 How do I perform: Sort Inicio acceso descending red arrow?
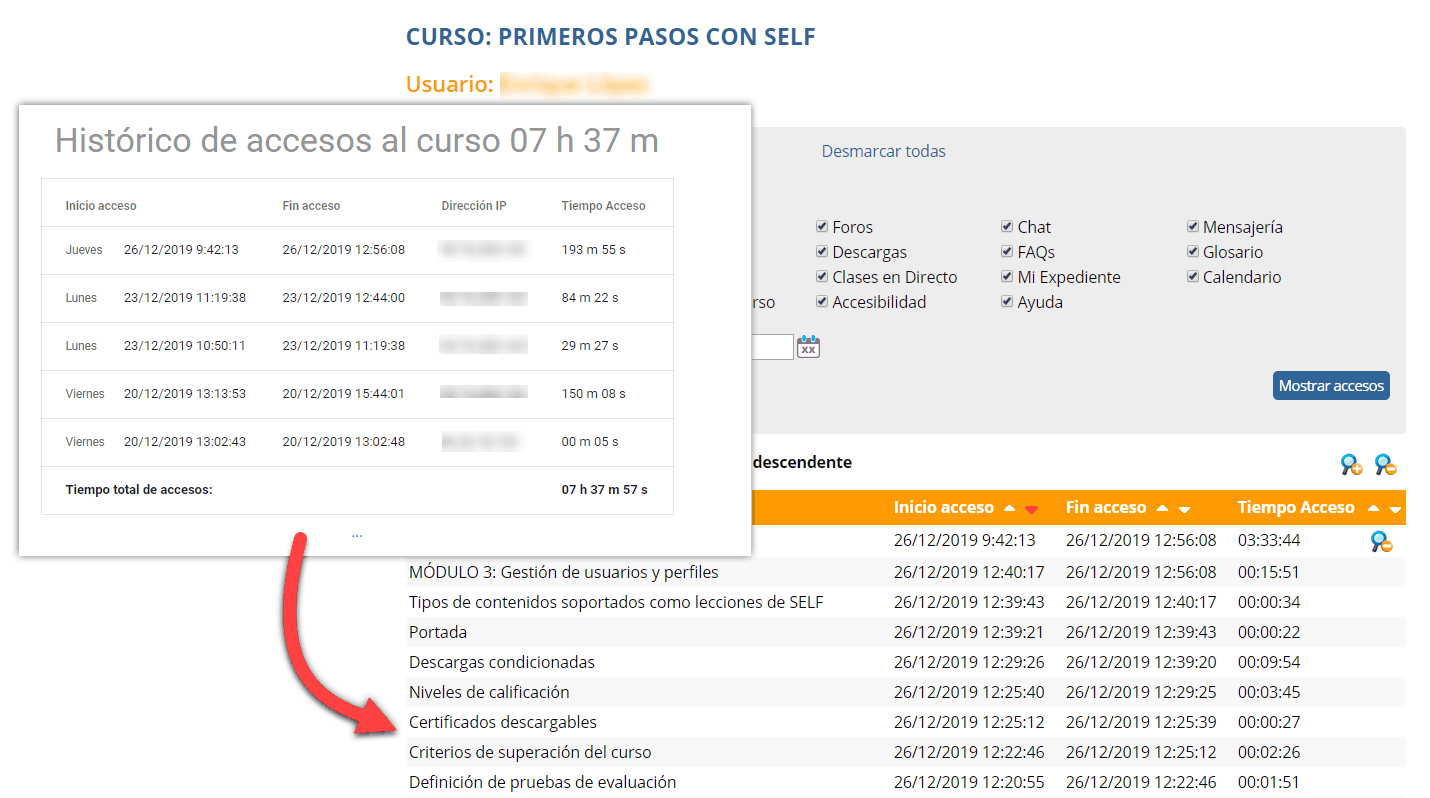(1032, 510)
